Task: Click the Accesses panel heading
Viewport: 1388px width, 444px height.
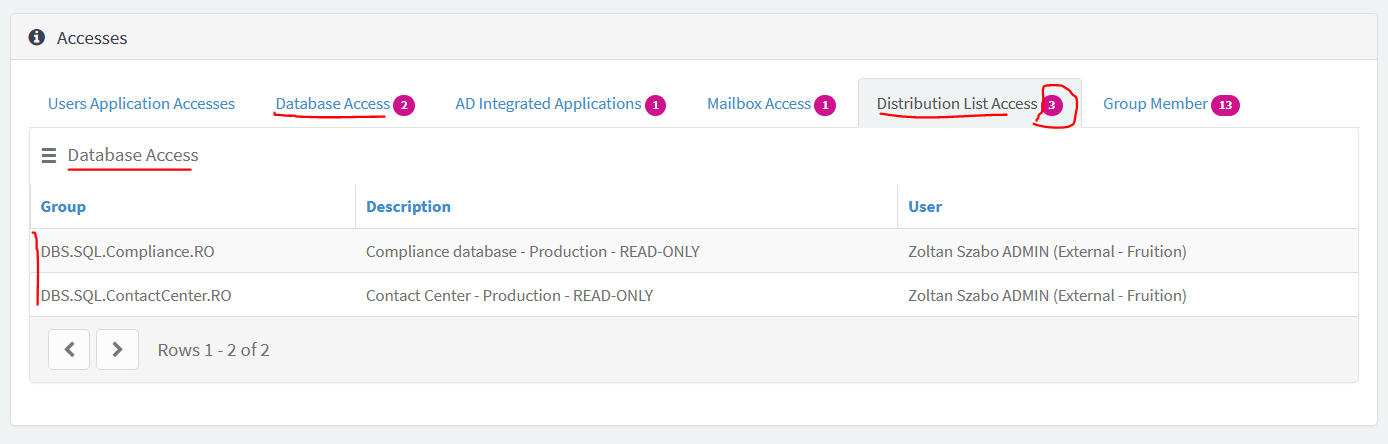Action: coord(92,38)
